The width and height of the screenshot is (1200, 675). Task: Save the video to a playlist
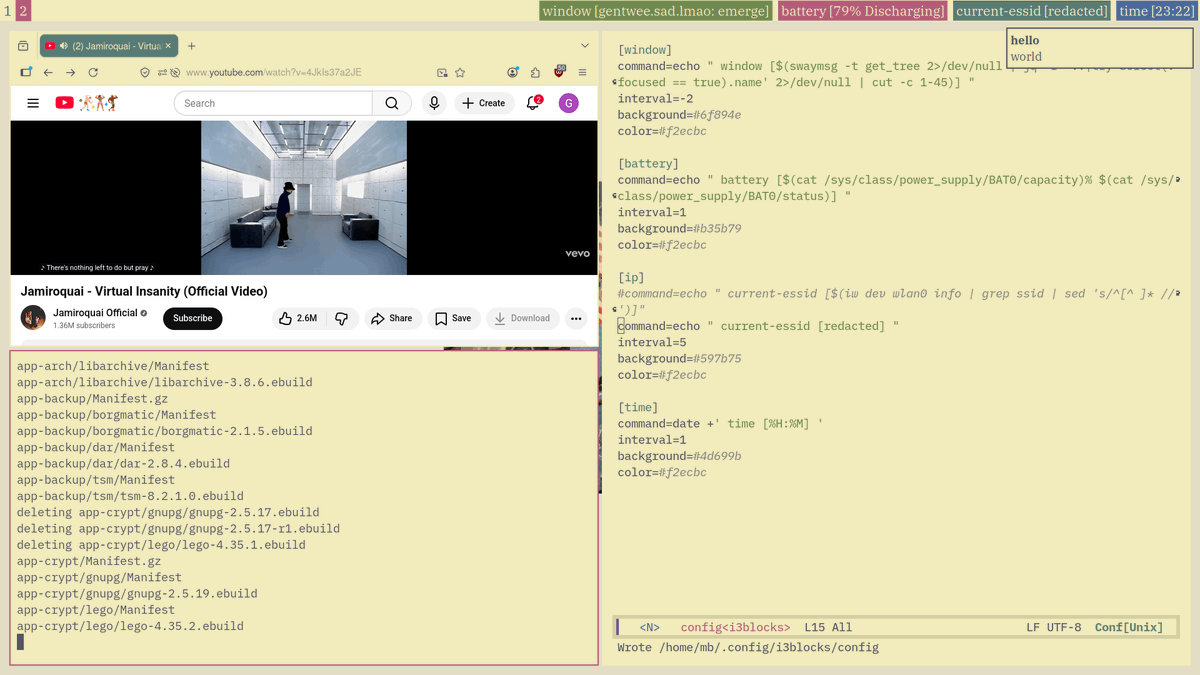coord(454,318)
